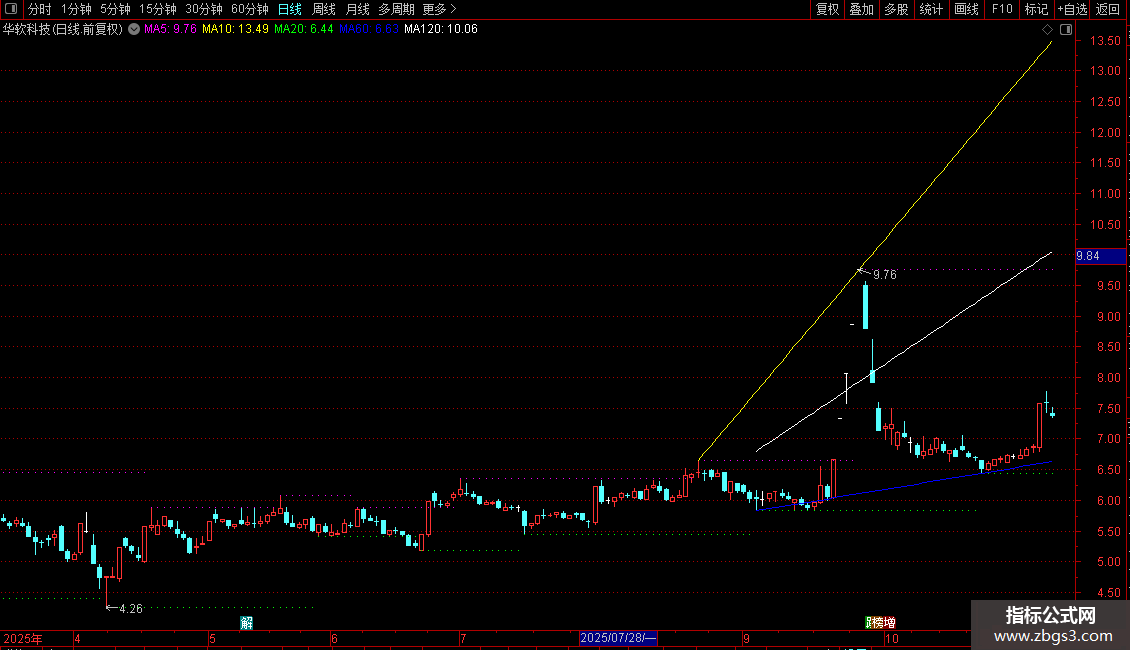Click the MA10: 13.49 label

coord(236,29)
